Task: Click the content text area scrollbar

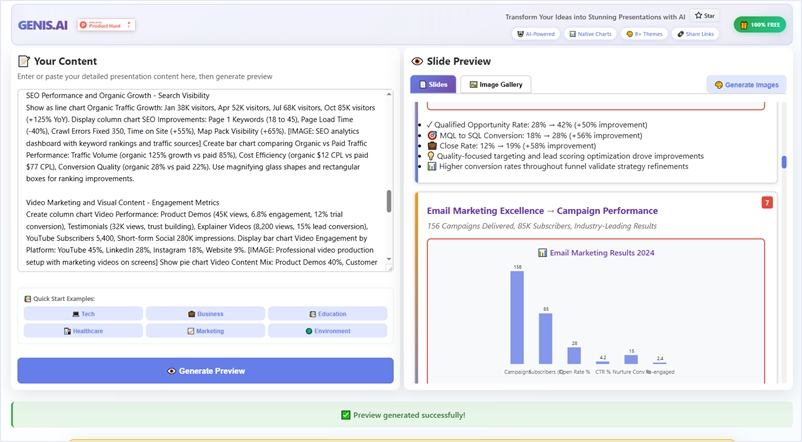Action: coord(389,201)
